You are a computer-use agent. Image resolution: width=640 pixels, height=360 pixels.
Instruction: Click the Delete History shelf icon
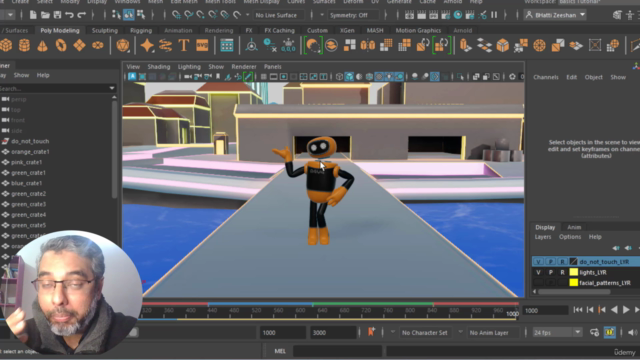pyautogui.click(x=270, y=45)
